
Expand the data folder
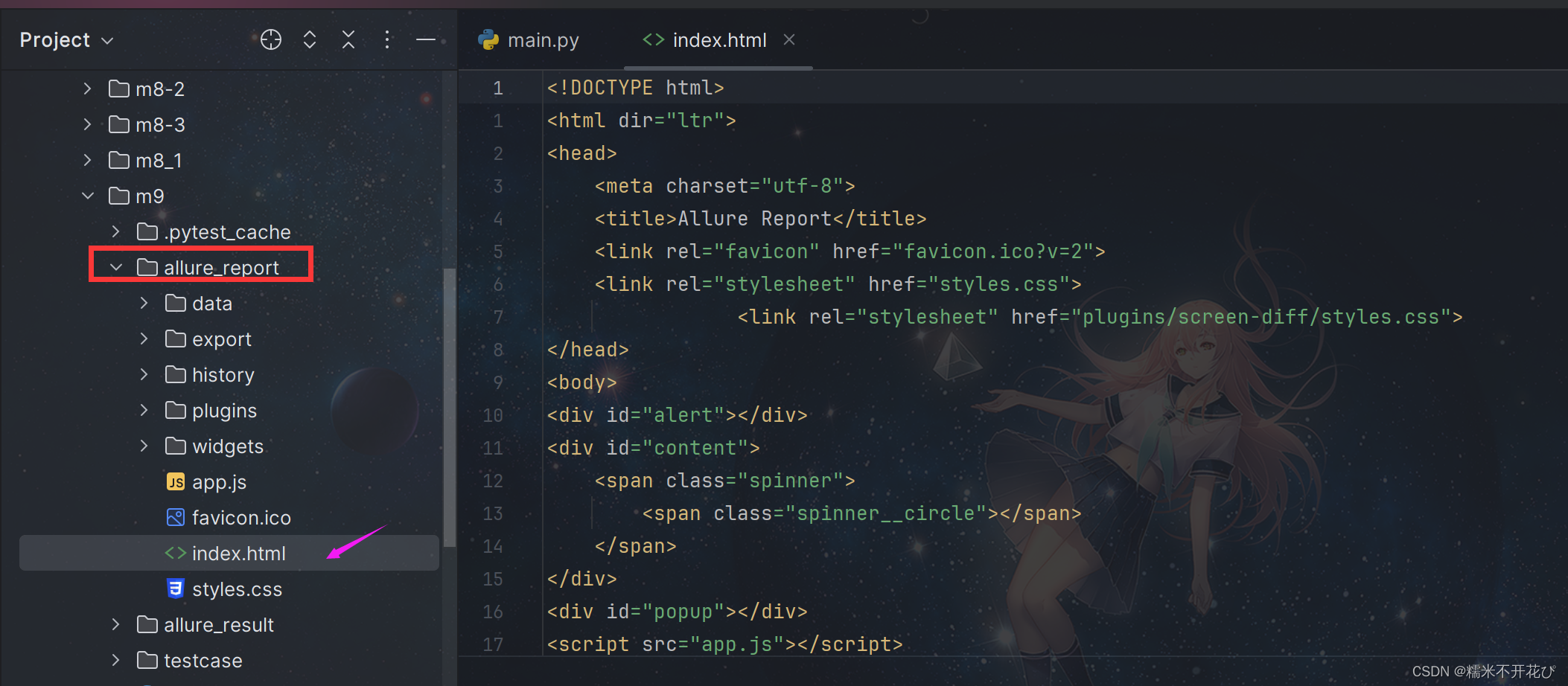pyautogui.click(x=144, y=303)
